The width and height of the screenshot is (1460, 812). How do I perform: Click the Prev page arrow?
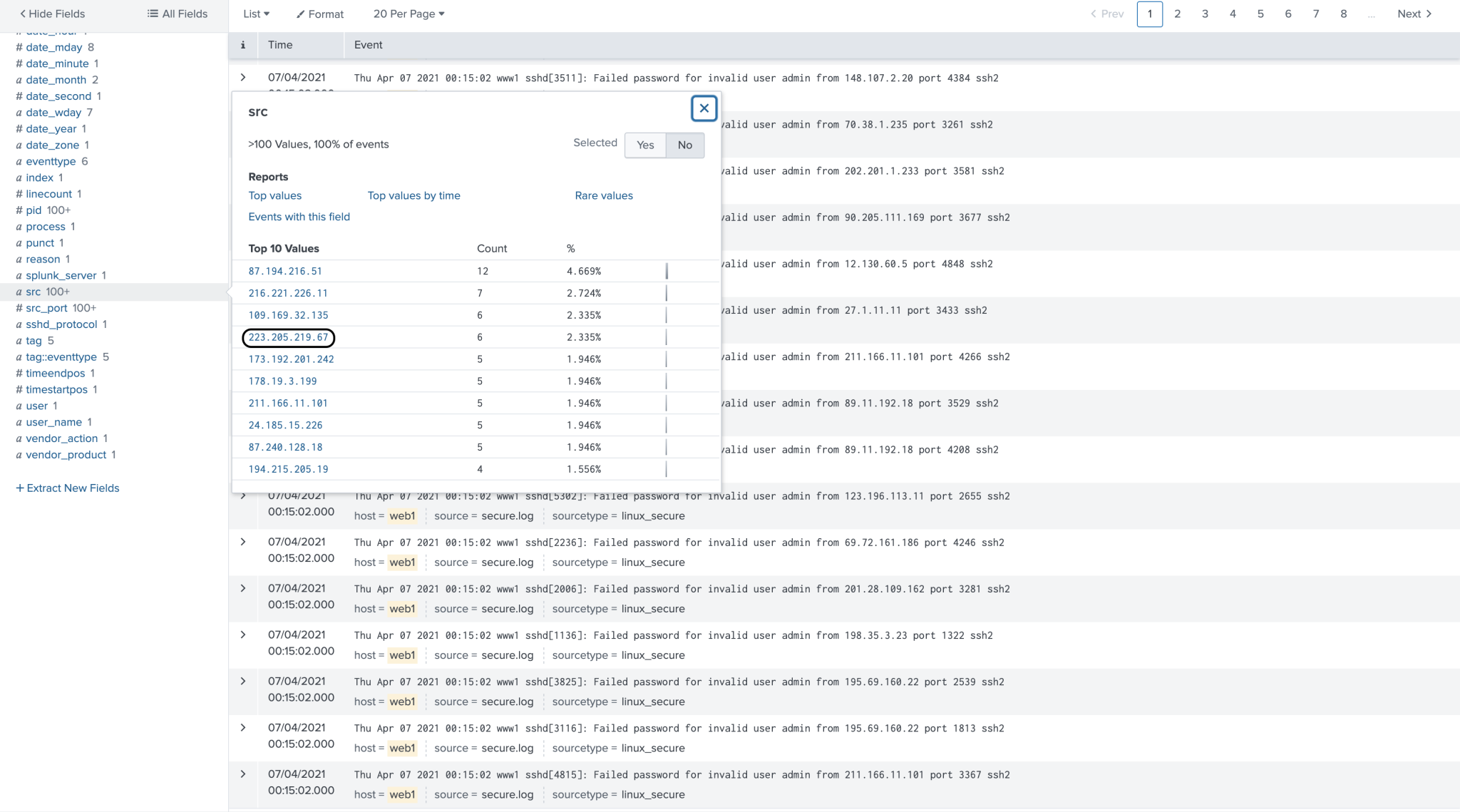pos(1096,14)
